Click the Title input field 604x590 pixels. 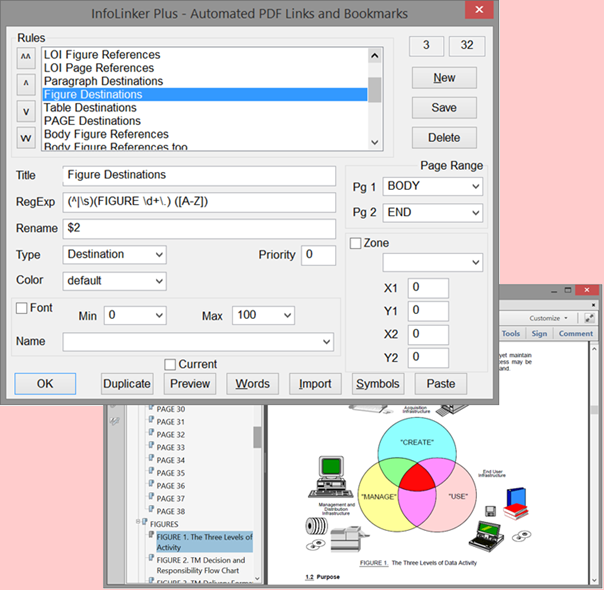coord(199,176)
